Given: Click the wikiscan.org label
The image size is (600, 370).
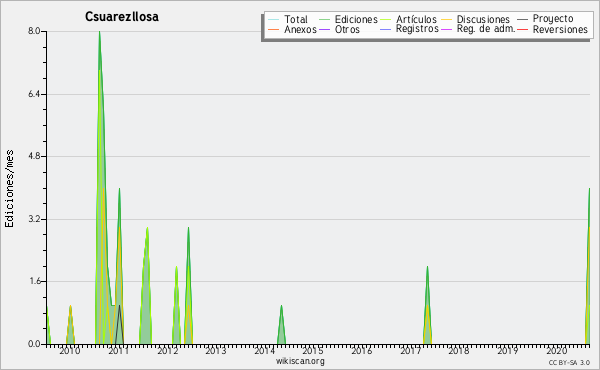Looking at the screenshot, I should click(300, 360).
